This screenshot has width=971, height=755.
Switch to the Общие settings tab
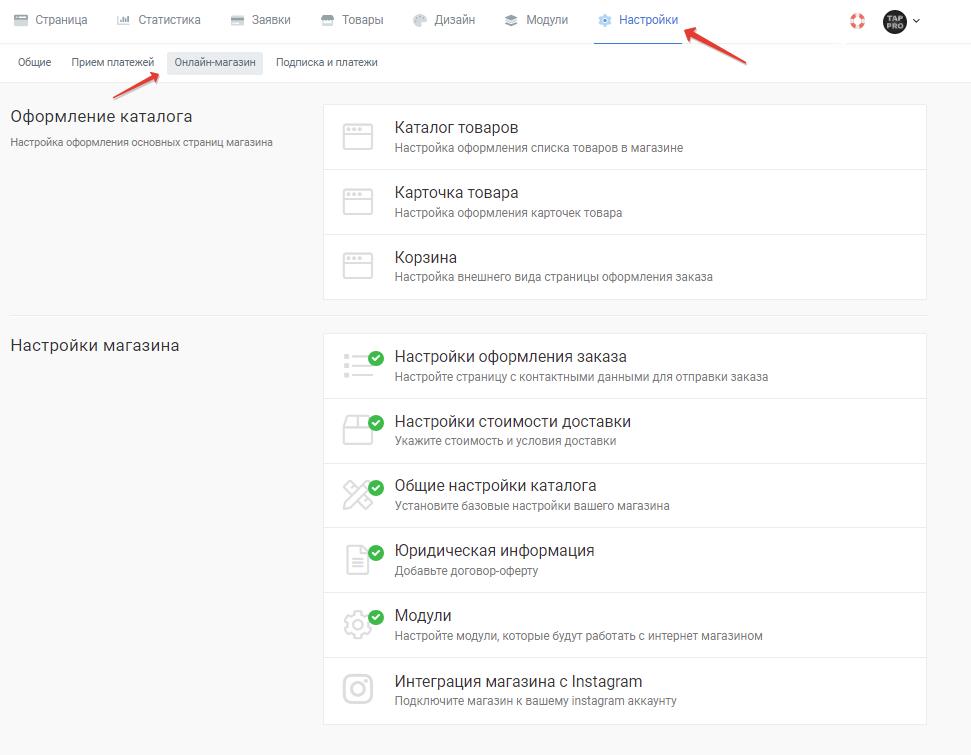coord(35,62)
